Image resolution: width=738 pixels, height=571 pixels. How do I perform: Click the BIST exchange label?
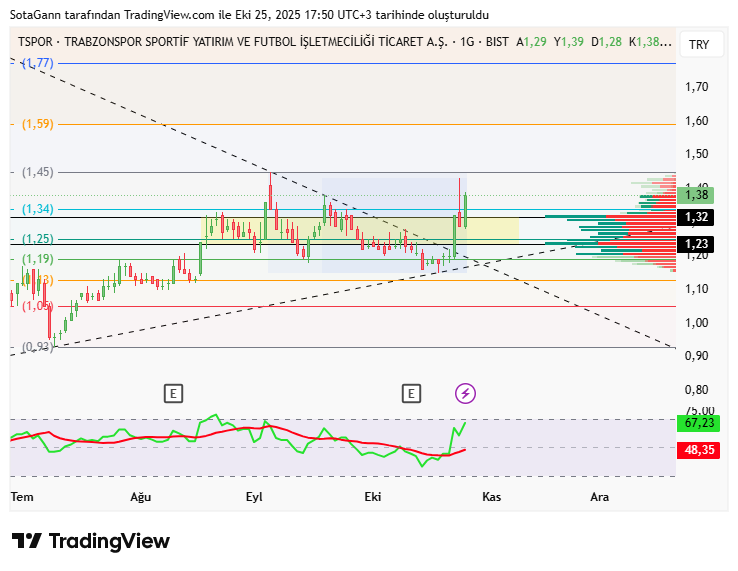click(x=497, y=42)
